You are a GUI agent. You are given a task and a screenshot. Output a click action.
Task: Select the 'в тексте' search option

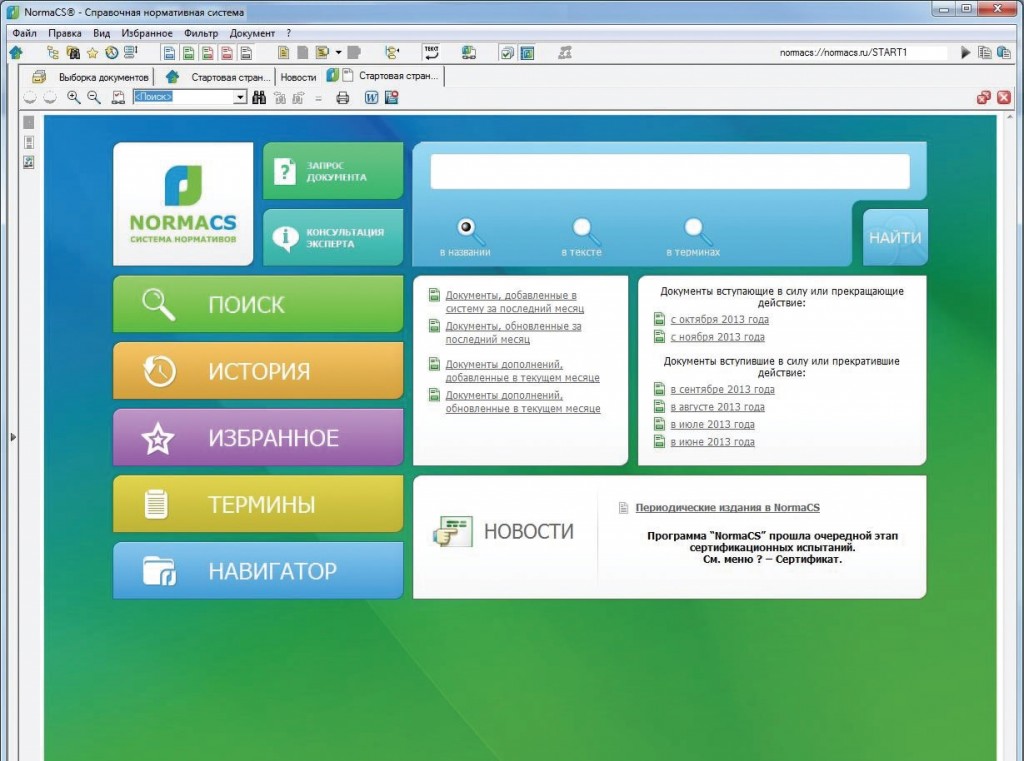click(581, 238)
